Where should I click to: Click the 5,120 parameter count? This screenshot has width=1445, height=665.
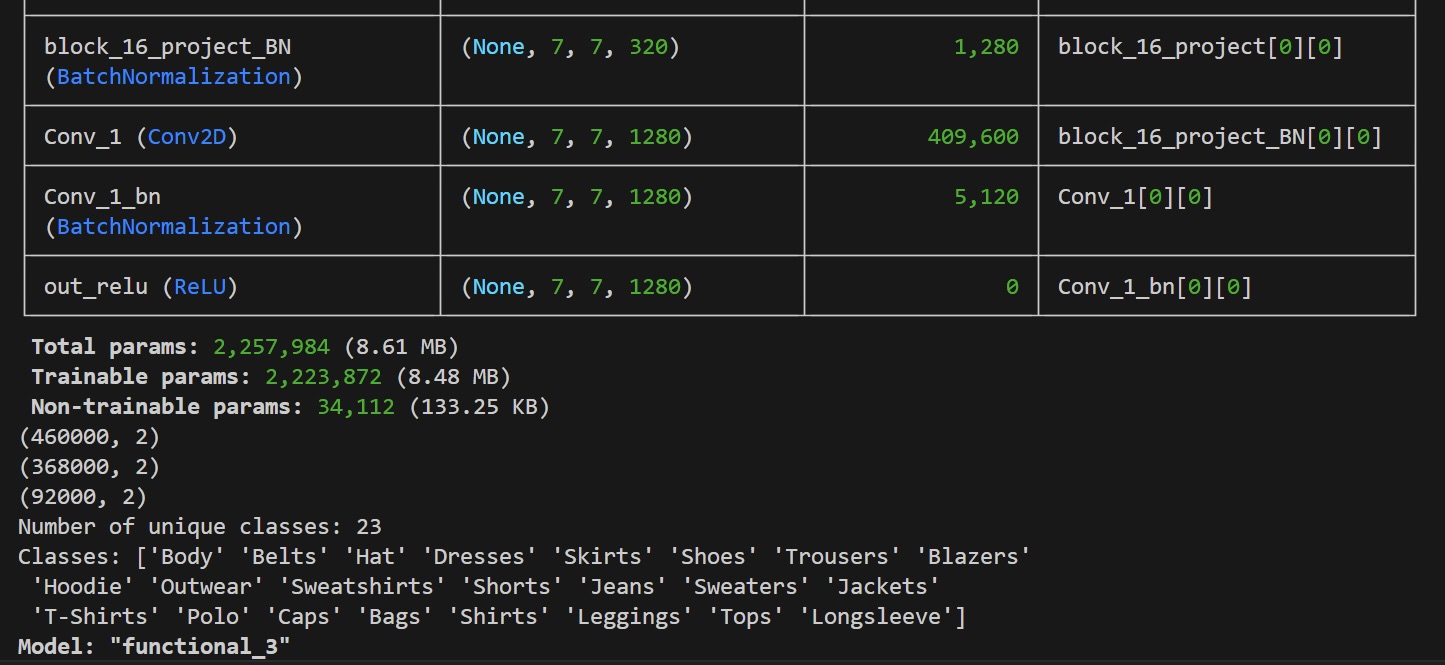pyautogui.click(x=986, y=196)
